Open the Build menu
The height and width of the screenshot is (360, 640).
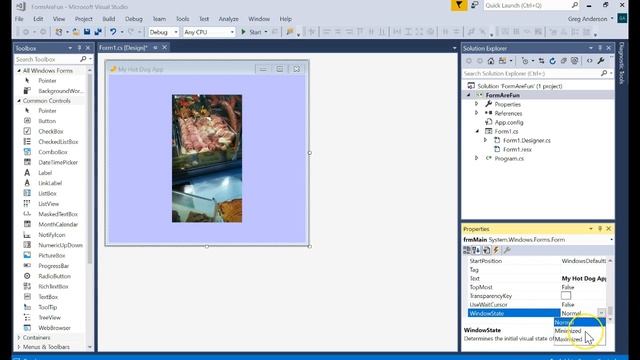109,19
